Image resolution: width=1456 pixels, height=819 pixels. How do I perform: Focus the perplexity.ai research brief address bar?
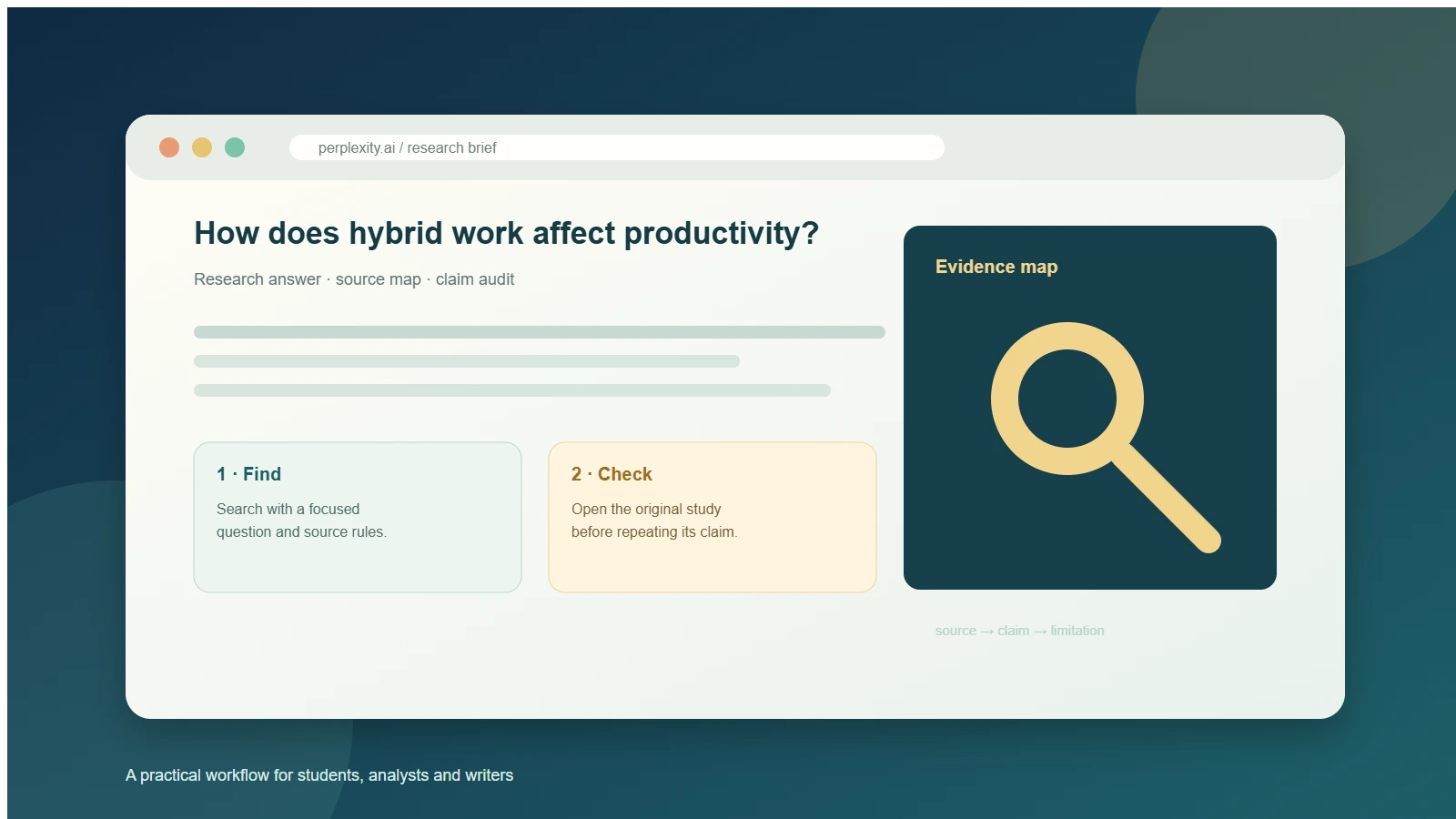pyautogui.click(x=617, y=147)
